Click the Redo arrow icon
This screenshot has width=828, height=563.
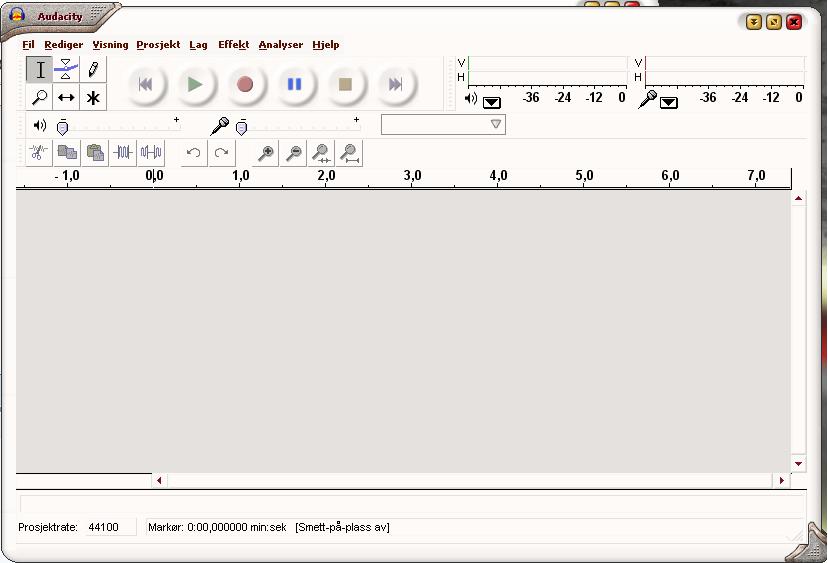coord(222,153)
